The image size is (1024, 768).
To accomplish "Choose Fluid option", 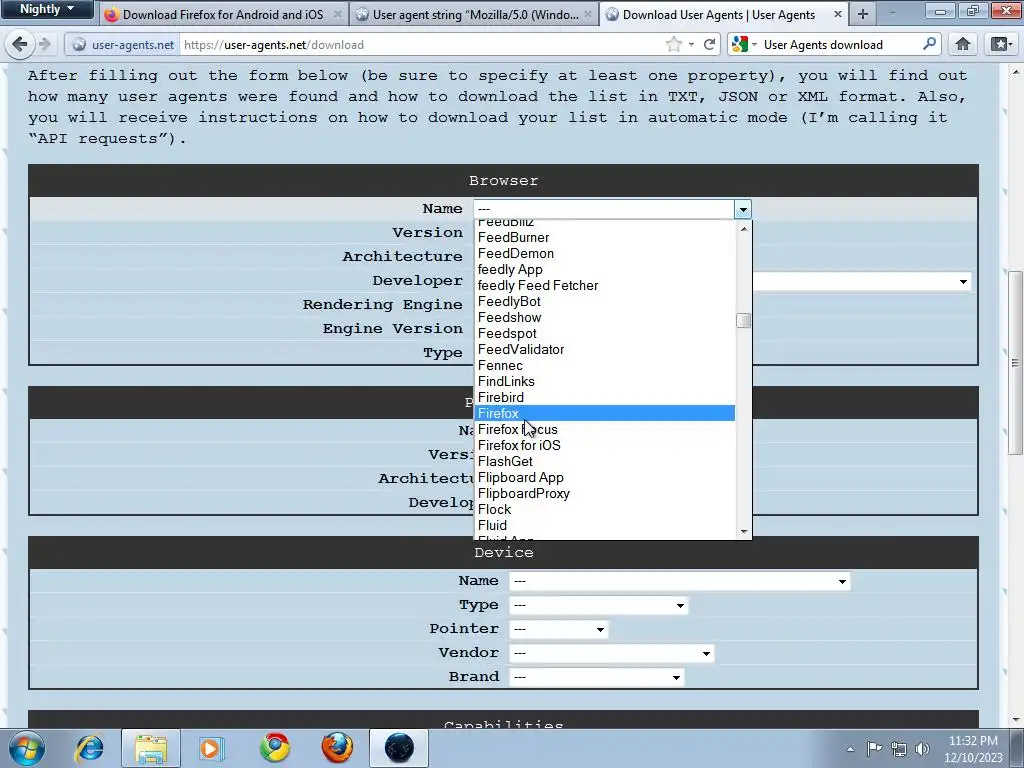I will [605, 526].
